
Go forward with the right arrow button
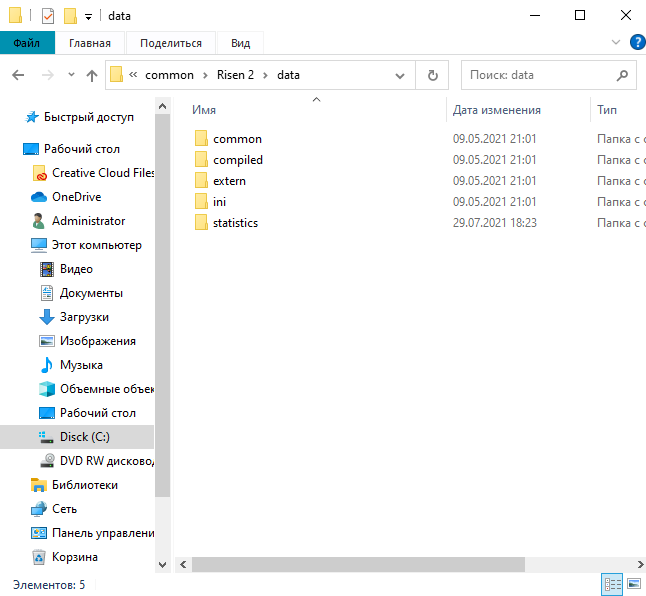point(48,75)
